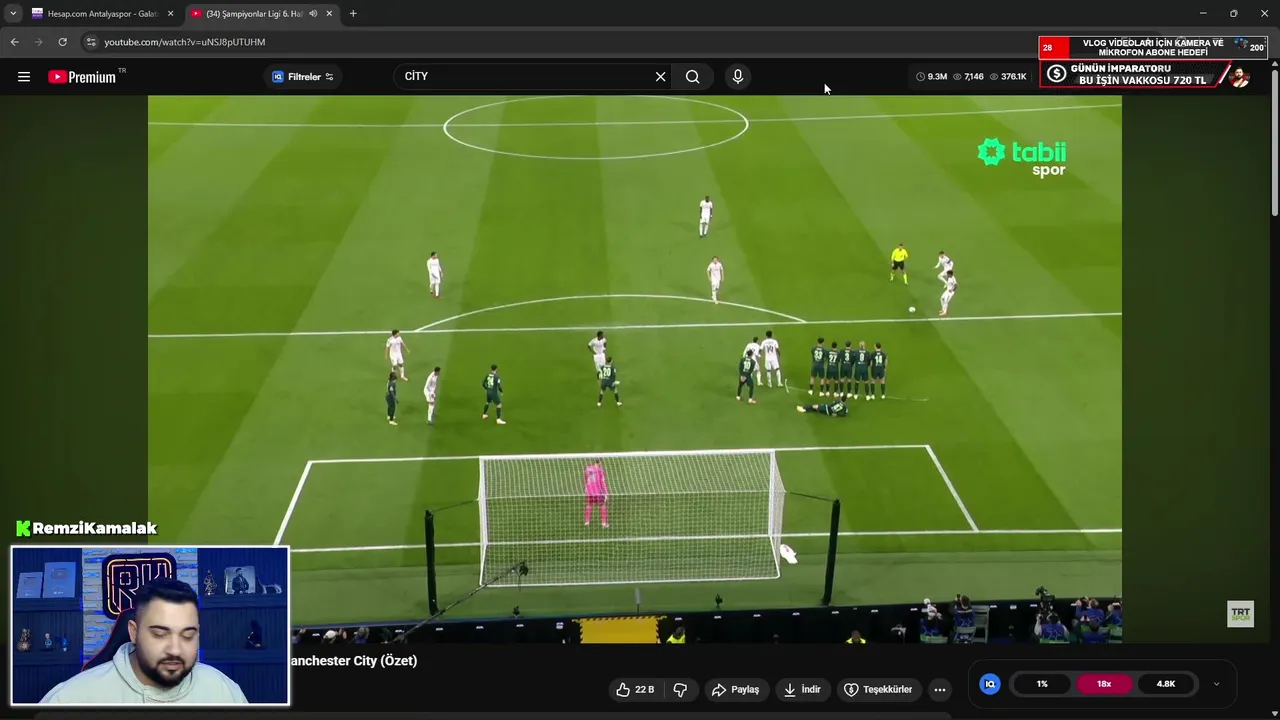Reload the page with refresh icon
The image size is (1280, 720).
(62, 42)
